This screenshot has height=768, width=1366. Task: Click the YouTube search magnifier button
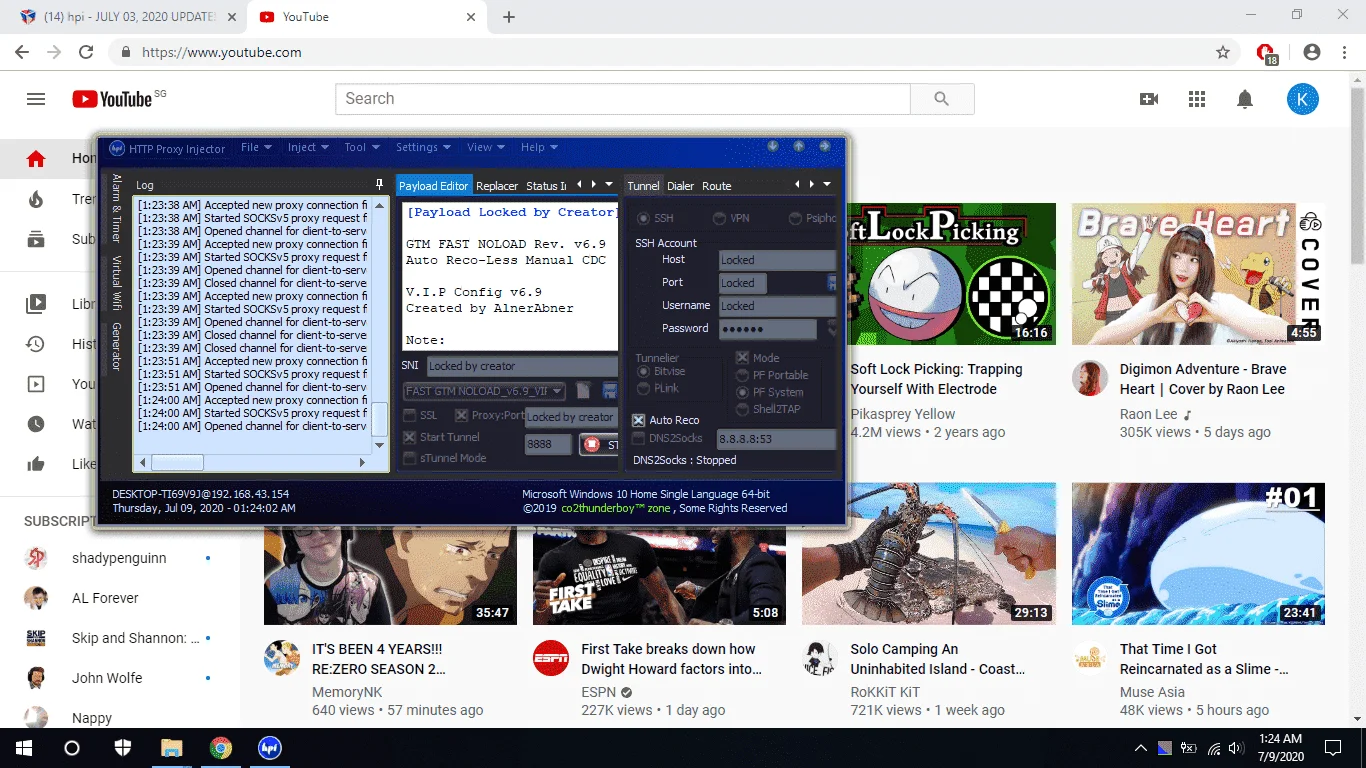coord(941,99)
